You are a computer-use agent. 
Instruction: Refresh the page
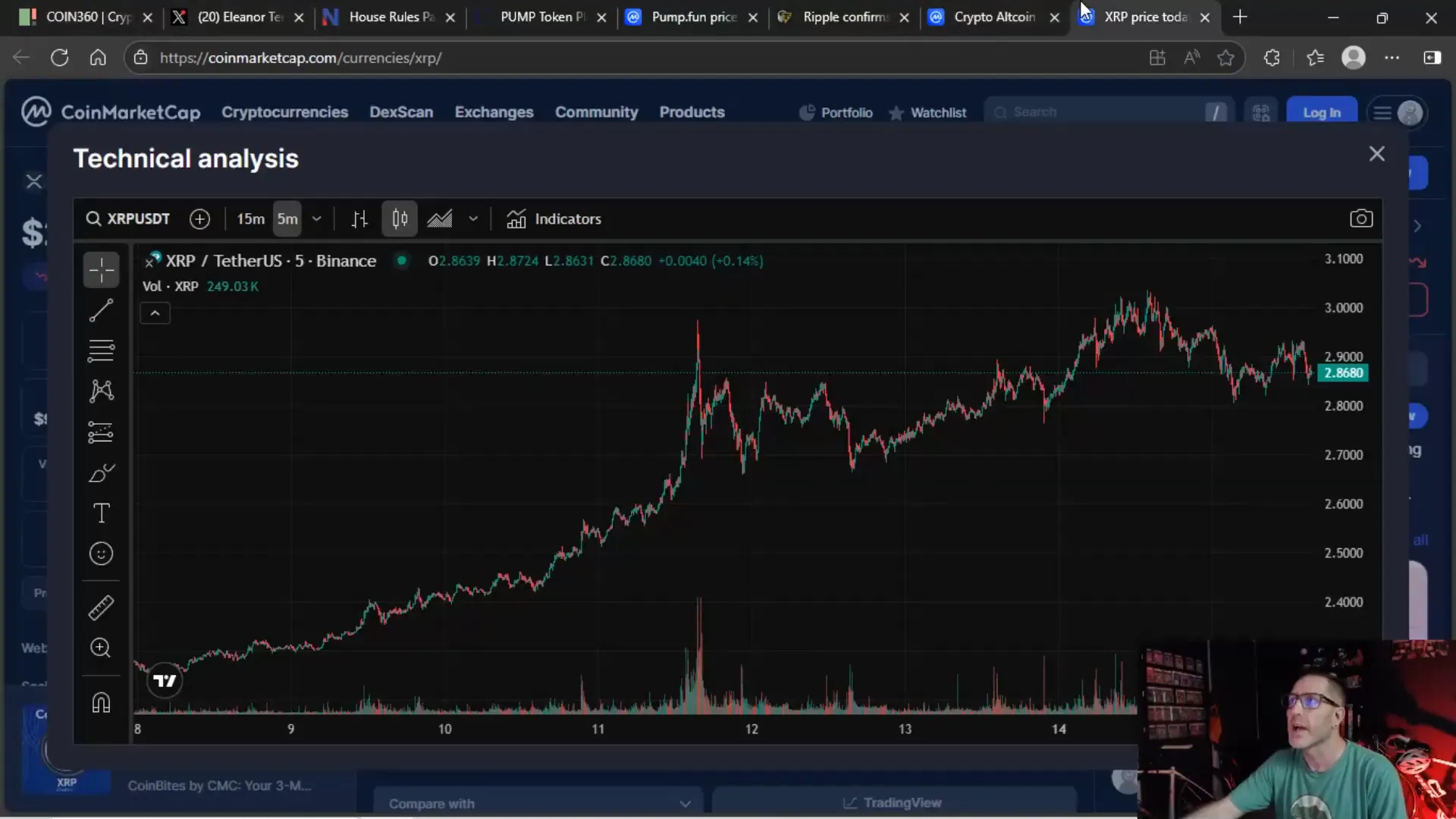coord(59,58)
